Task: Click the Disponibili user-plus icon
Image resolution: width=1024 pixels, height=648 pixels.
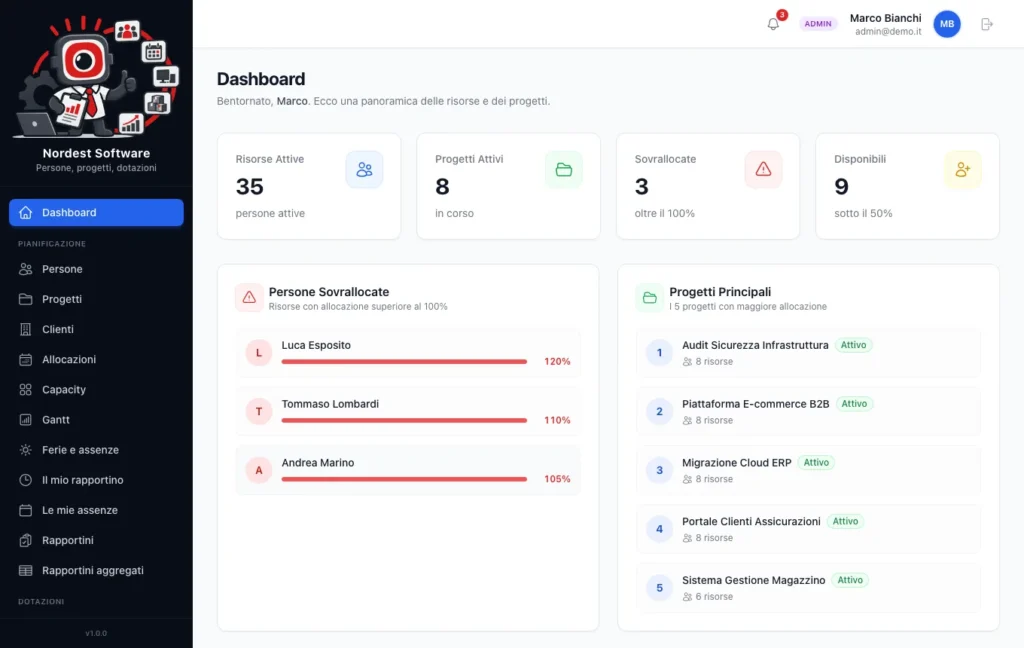Action: click(963, 170)
